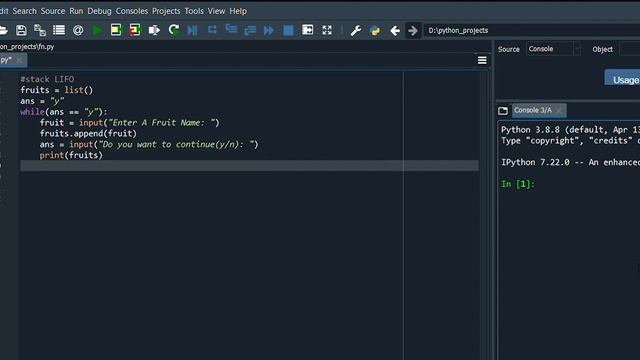Viewport: 640px width, 360px height.
Task: Toggle fullscreen mode icon
Action: tap(327, 30)
